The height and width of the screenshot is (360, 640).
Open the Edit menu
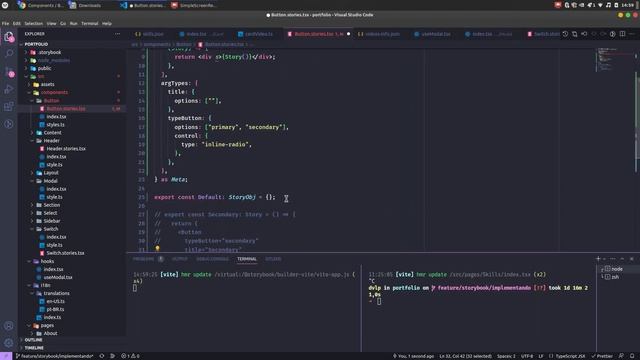pos(17,24)
